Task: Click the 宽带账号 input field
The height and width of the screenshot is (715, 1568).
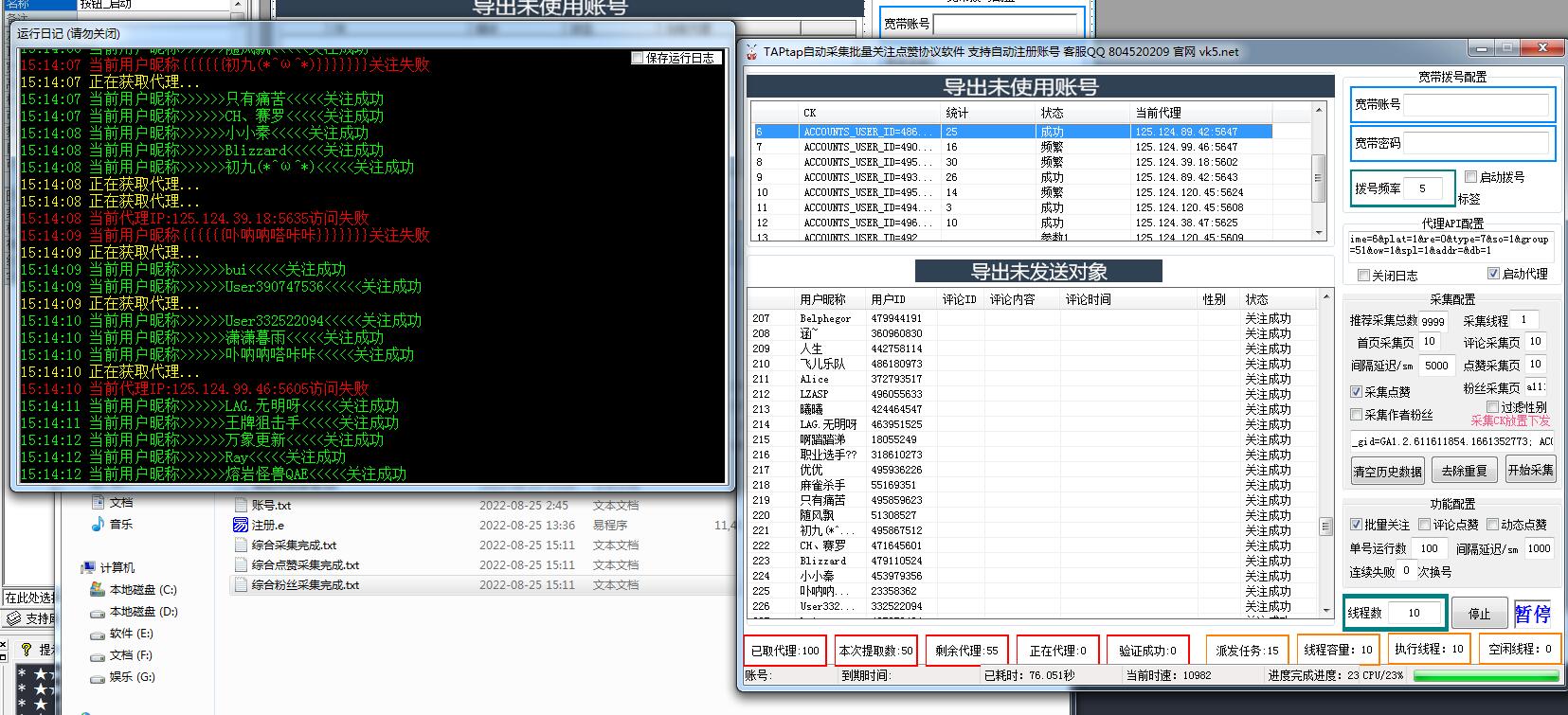Action: coord(1478,105)
